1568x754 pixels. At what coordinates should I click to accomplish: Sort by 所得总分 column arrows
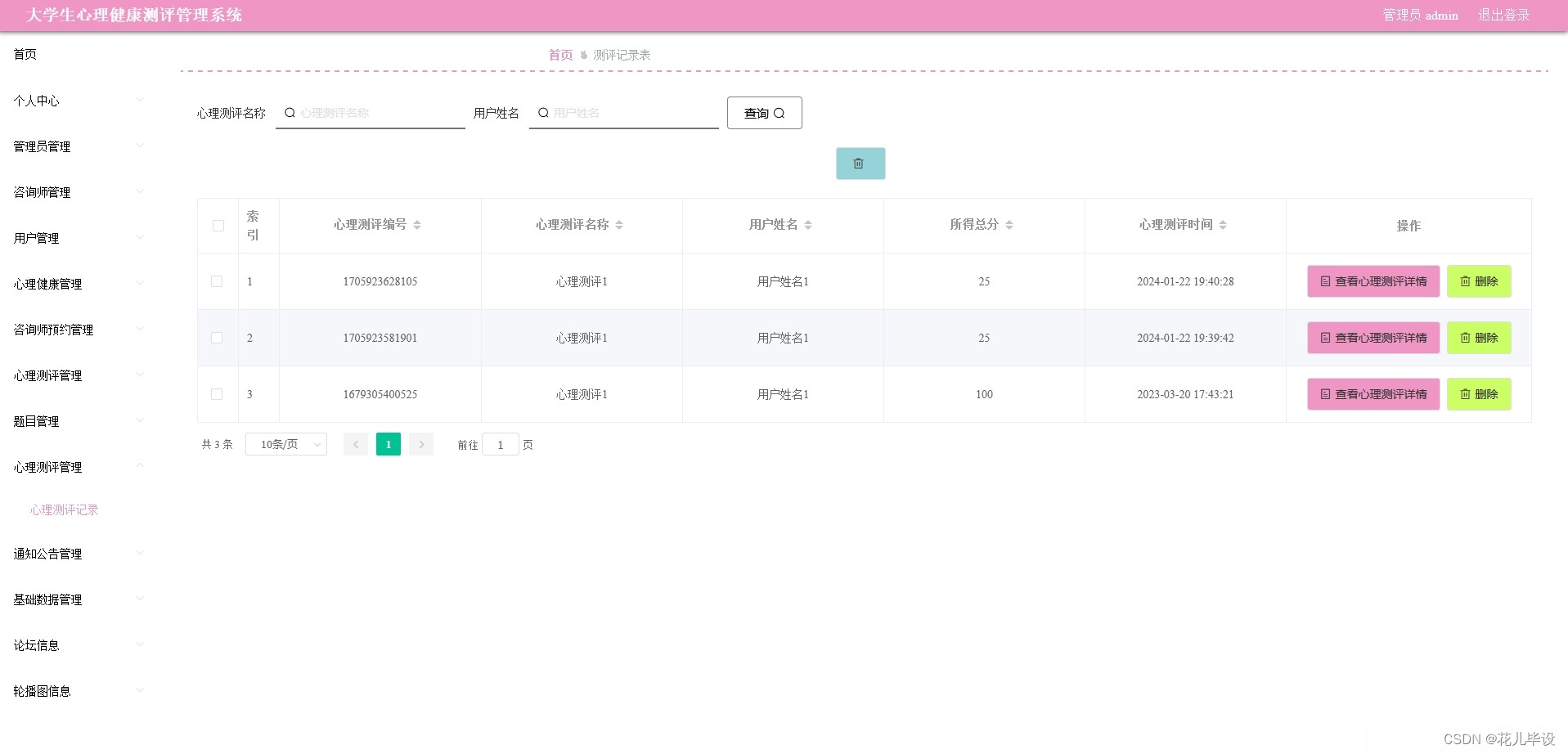(x=1009, y=225)
